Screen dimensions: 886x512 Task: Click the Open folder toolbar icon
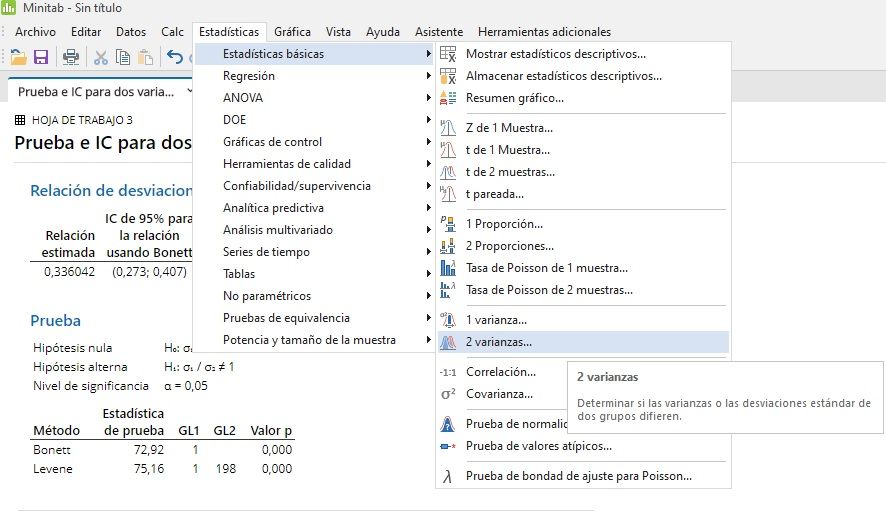[18, 57]
